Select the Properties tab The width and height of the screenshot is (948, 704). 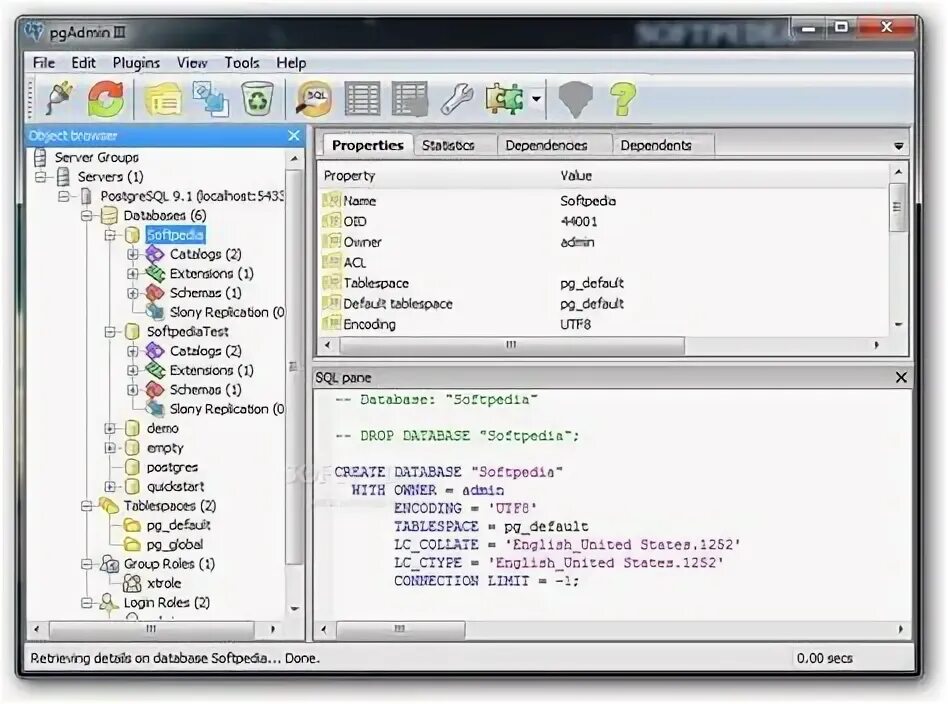(x=368, y=145)
